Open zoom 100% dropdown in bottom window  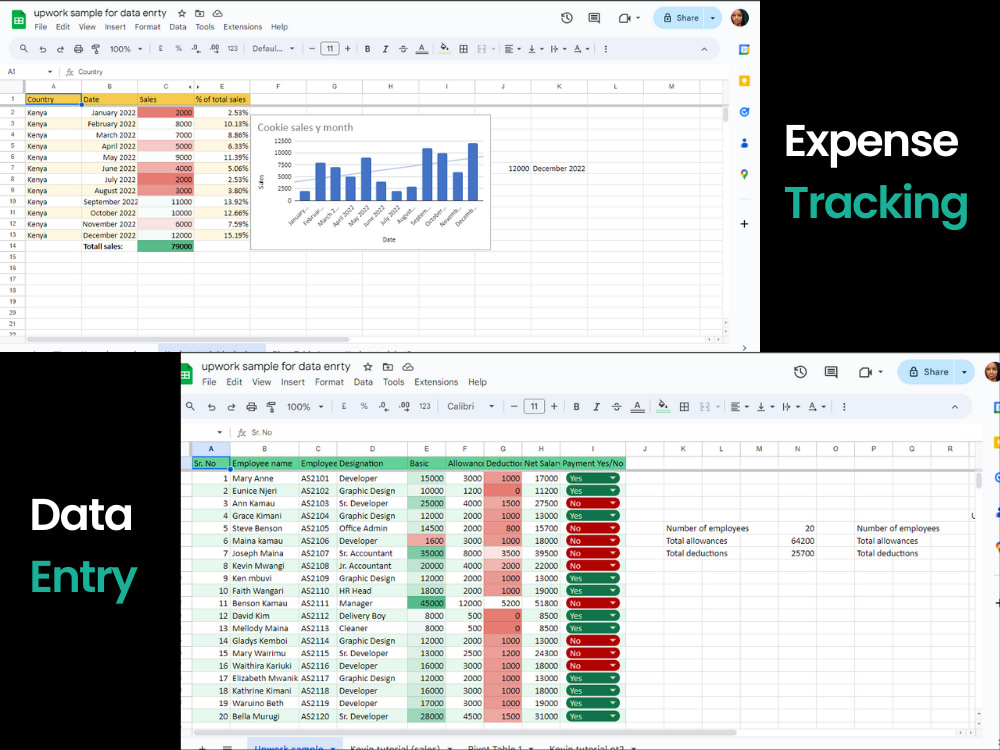tap(305, 406)
